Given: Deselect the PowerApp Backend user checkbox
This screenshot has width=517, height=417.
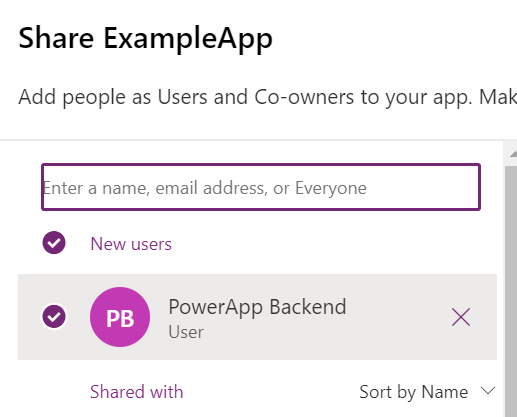Looking at the screenshot, I should pos(54,316).
